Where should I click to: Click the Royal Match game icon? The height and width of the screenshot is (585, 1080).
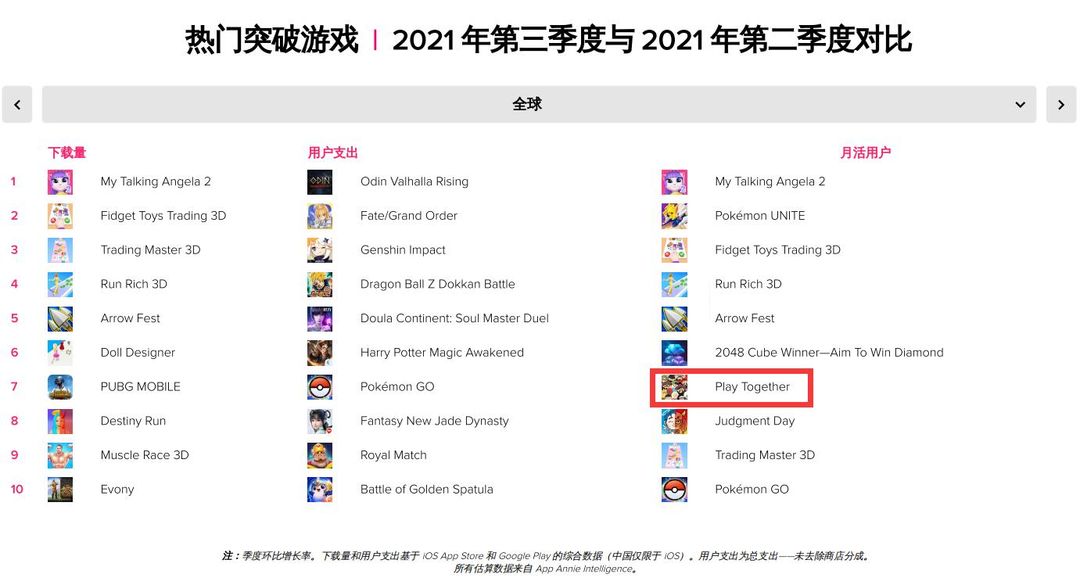320,455
